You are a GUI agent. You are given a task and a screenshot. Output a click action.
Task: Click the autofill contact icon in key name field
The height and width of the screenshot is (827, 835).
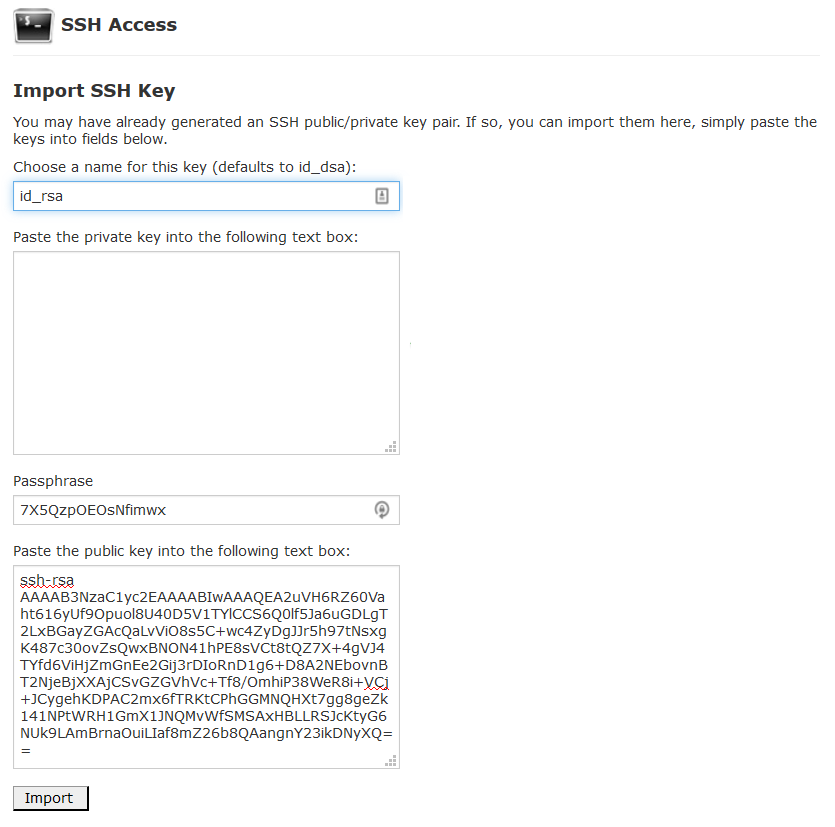pyautogui.click(x=381, y=196)
